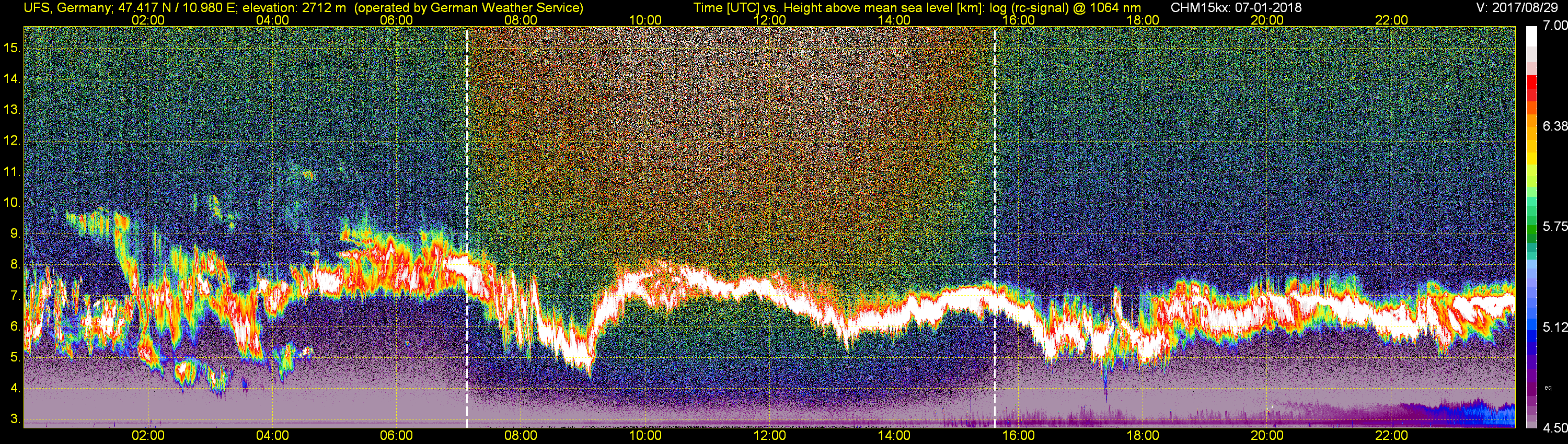The image size is (1568, 444).
Task: Click the station title "UFS, Germany; 47.417 N / 10.980 E"
Action: pos(130,8)
